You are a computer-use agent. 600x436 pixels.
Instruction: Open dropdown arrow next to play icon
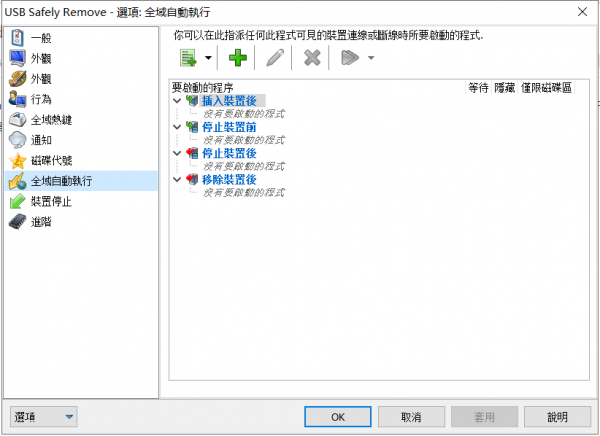pos(371,58)
